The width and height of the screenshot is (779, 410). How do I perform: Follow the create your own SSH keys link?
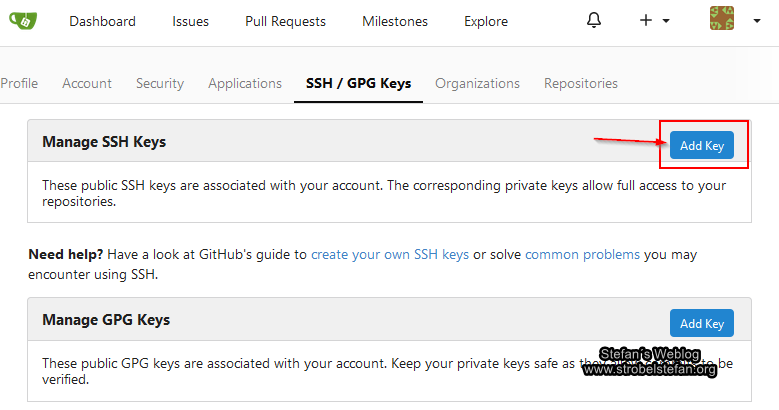[389, 254]
